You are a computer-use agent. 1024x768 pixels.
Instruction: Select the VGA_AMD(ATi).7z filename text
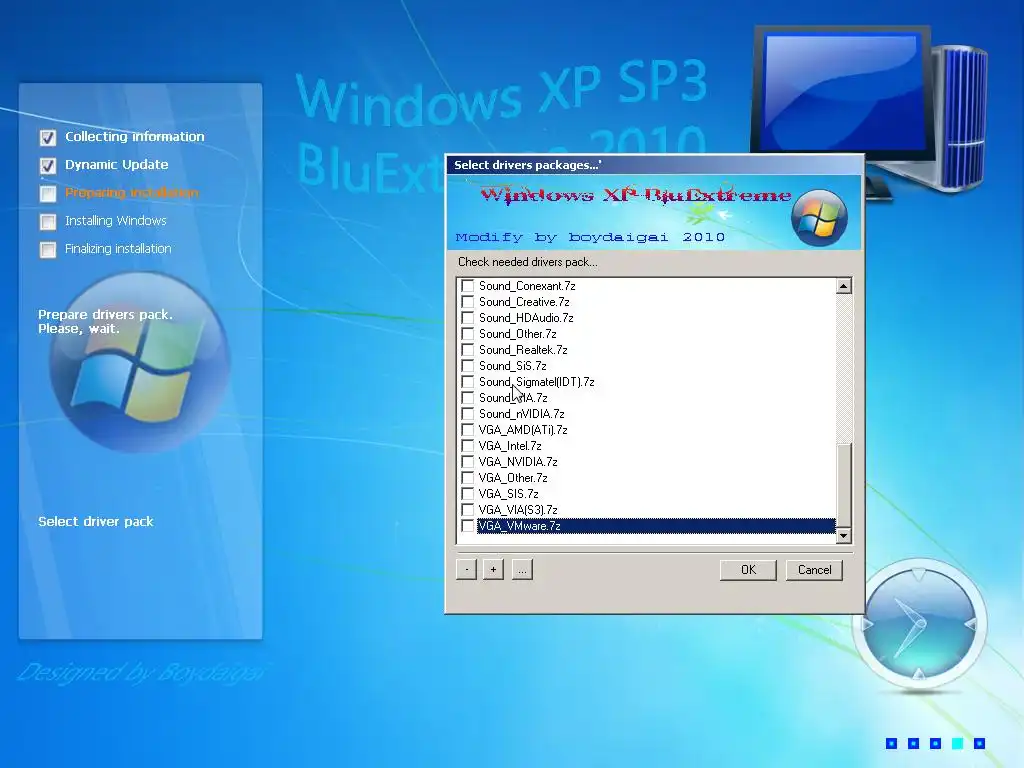[523, 430]
